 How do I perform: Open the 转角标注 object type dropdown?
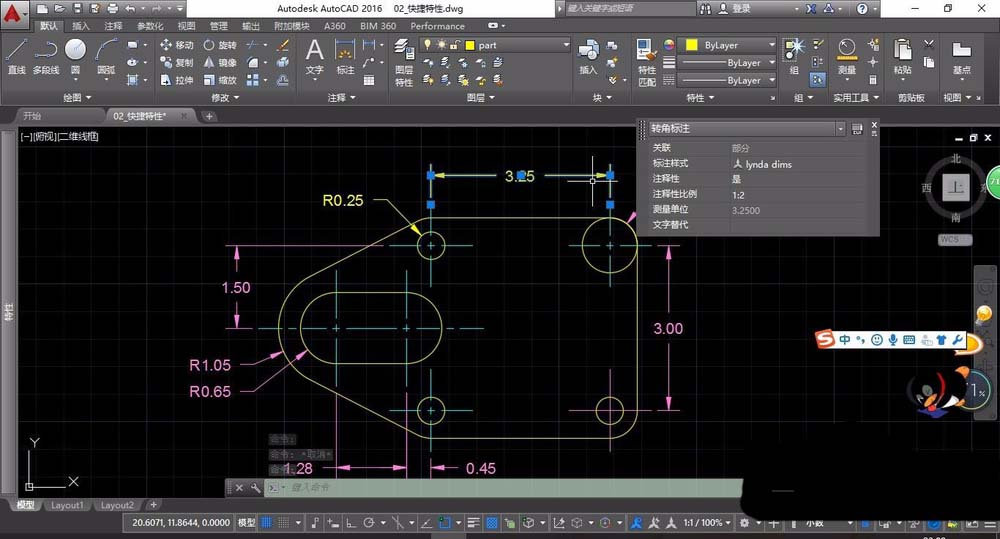tap(840, 129)
